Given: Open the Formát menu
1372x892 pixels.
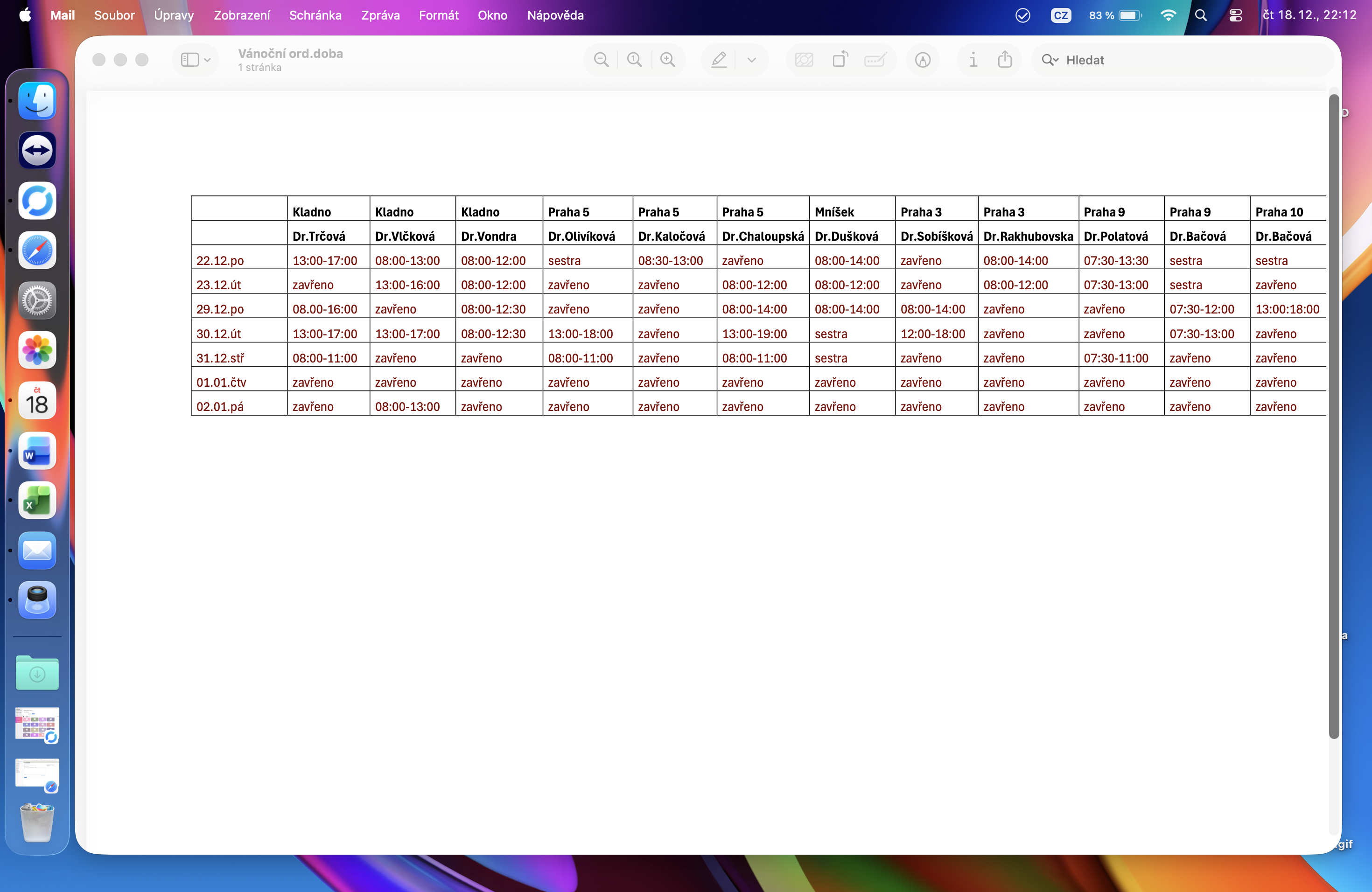Looking at the screenshot, I should point(438,15).
